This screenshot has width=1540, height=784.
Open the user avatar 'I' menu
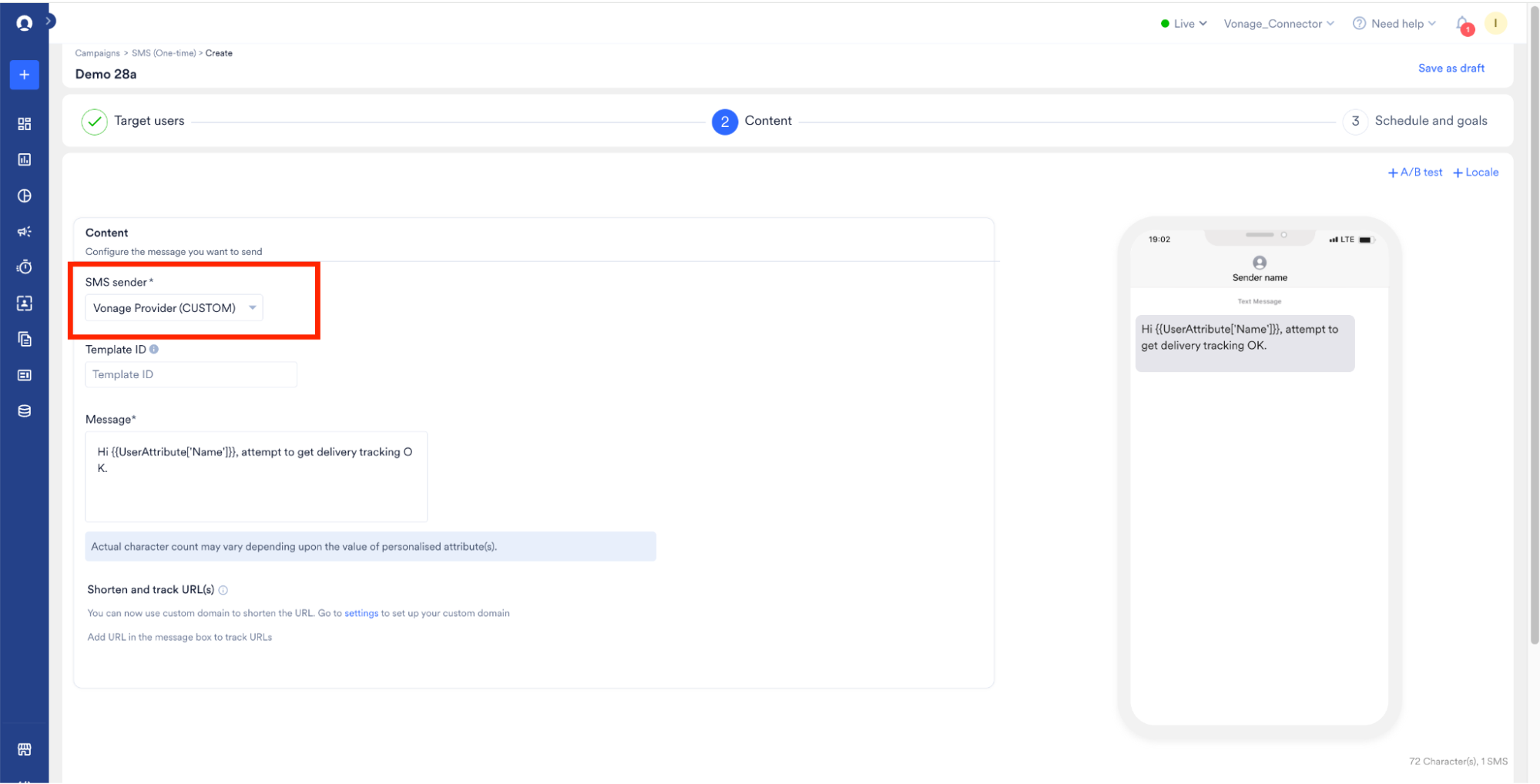pos(1495,23)
